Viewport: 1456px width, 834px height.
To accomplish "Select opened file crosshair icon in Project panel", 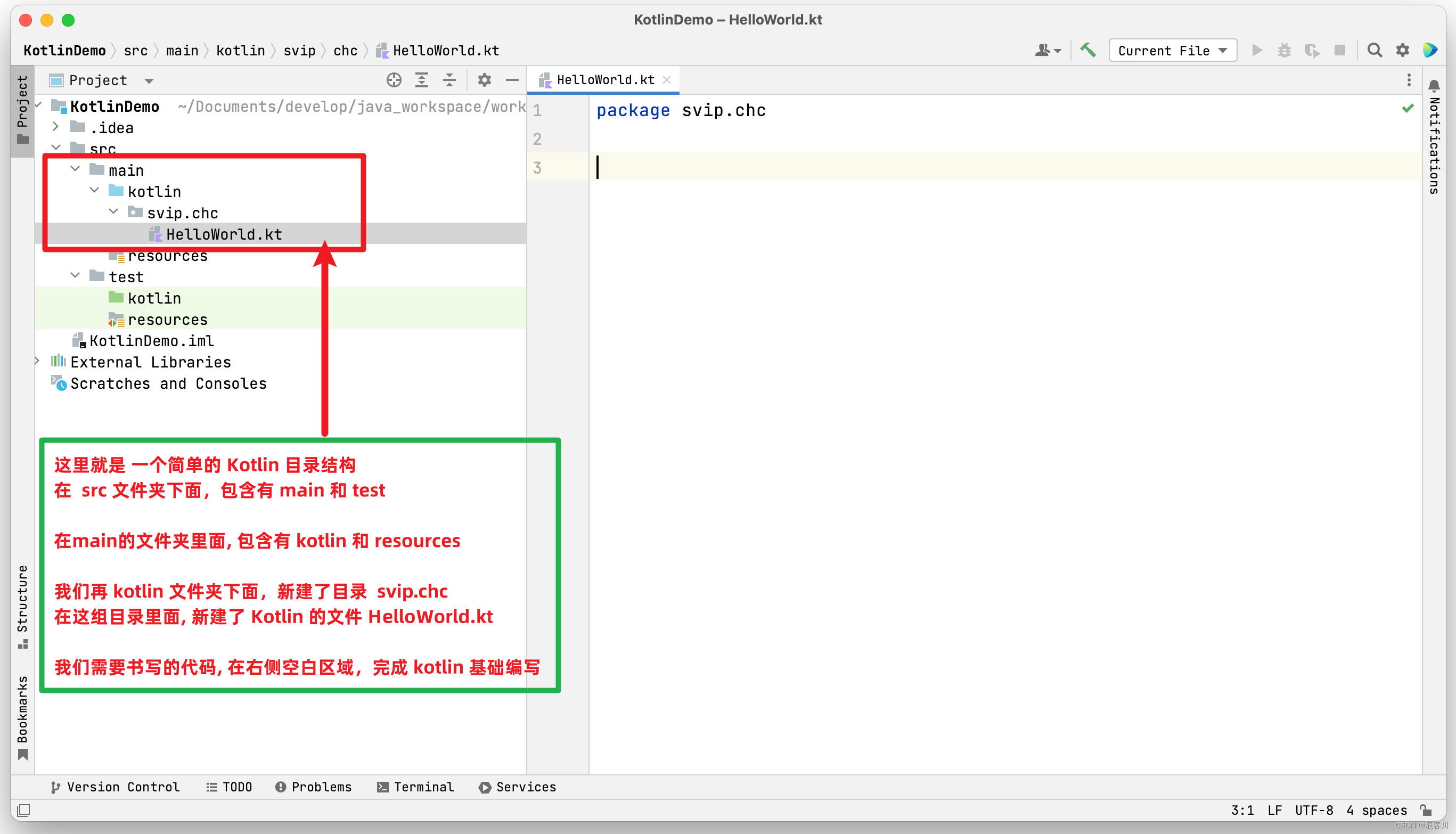I will [394, 80].
